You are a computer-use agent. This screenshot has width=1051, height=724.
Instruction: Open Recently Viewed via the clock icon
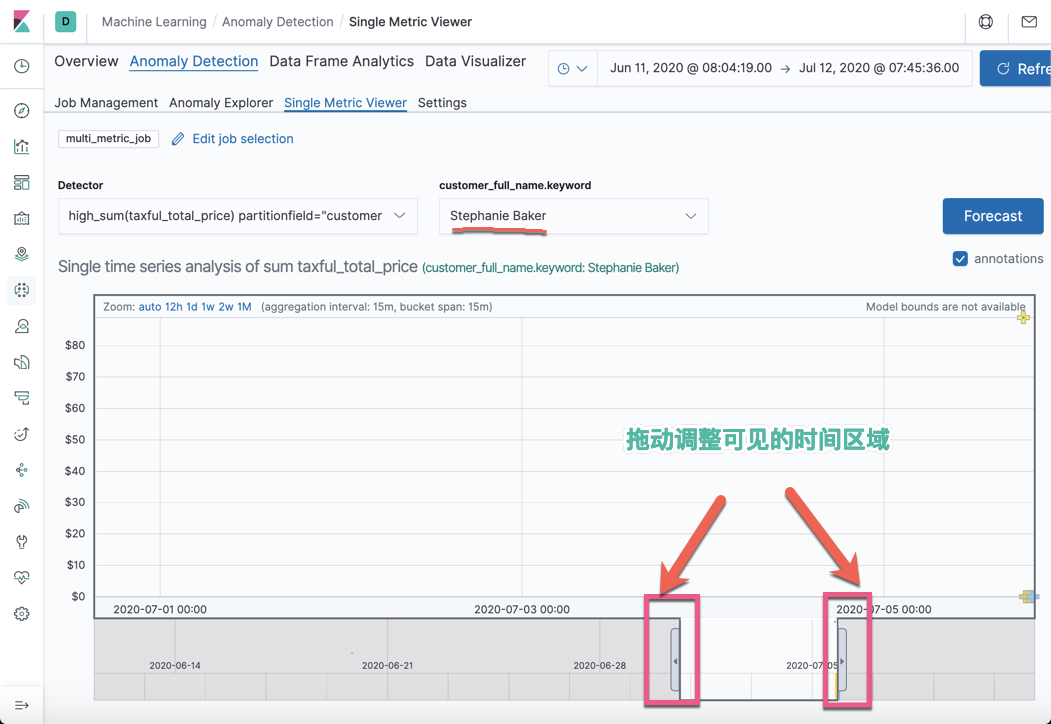point(22,66)
